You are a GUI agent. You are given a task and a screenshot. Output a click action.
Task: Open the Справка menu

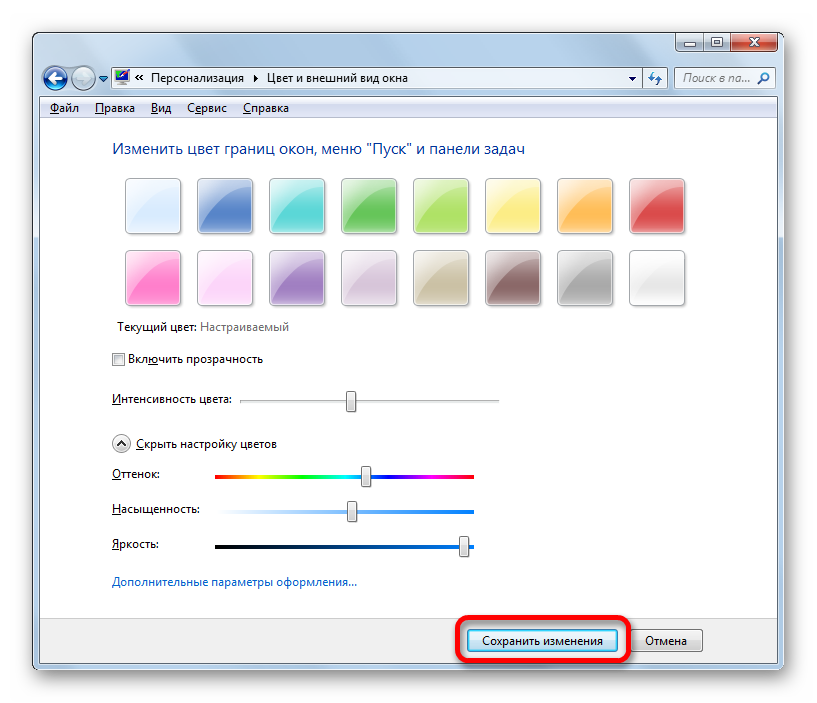coord(266,108)
